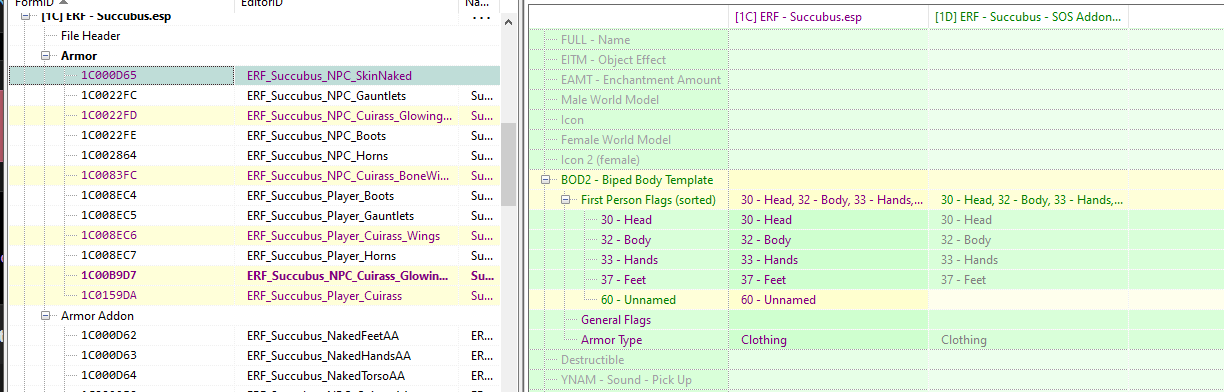Screen dimensions: 1224x392
Task: Collapse the Armor Addon group
Action: tap(46, 316)
